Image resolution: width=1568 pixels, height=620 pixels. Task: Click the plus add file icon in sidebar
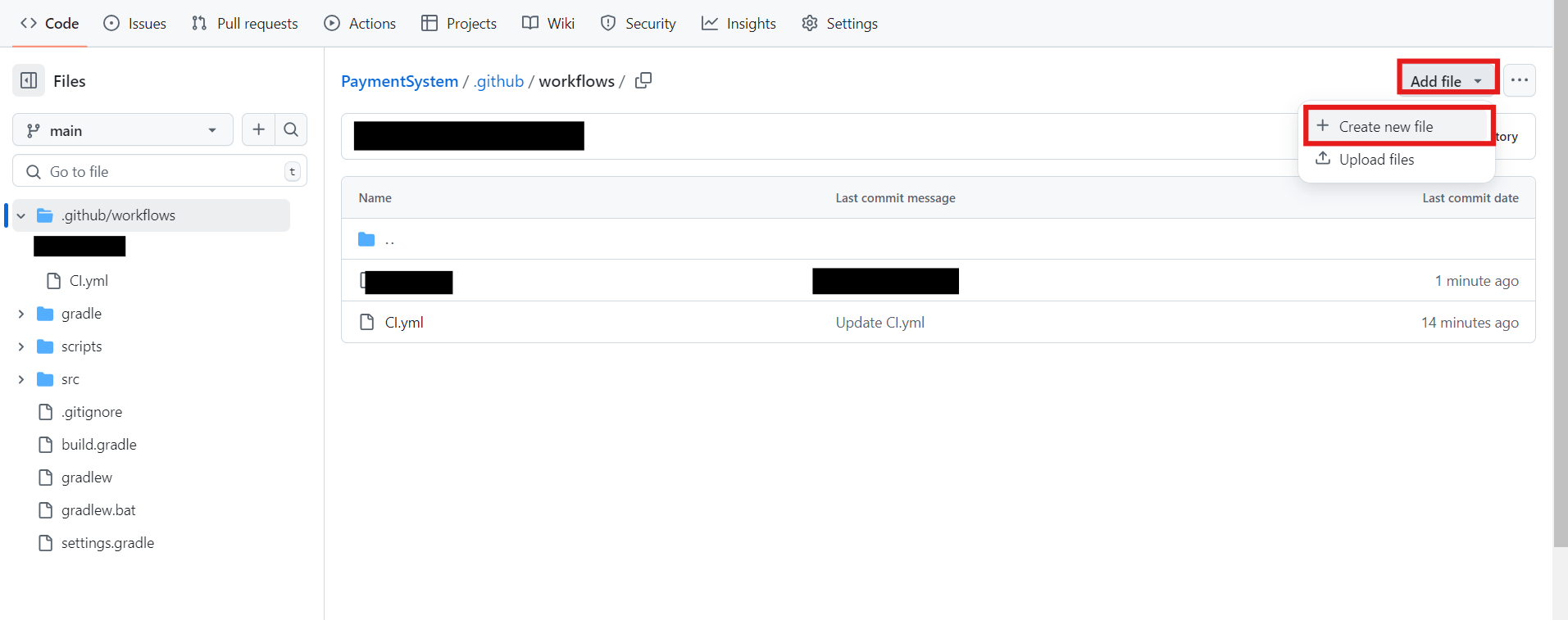pyautogui.click(x=258, y=129)
